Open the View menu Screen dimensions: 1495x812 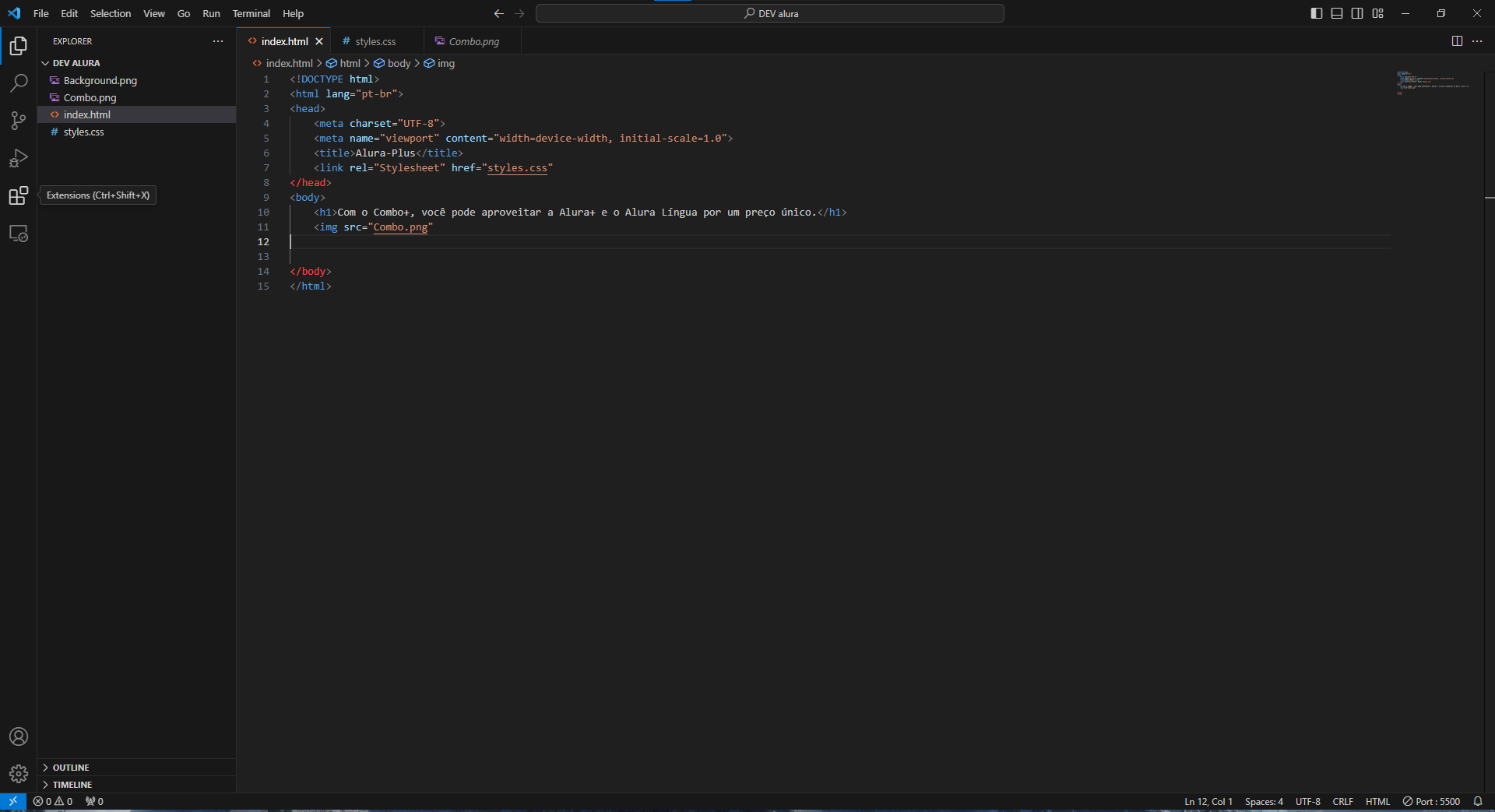[x=154, y=13]
